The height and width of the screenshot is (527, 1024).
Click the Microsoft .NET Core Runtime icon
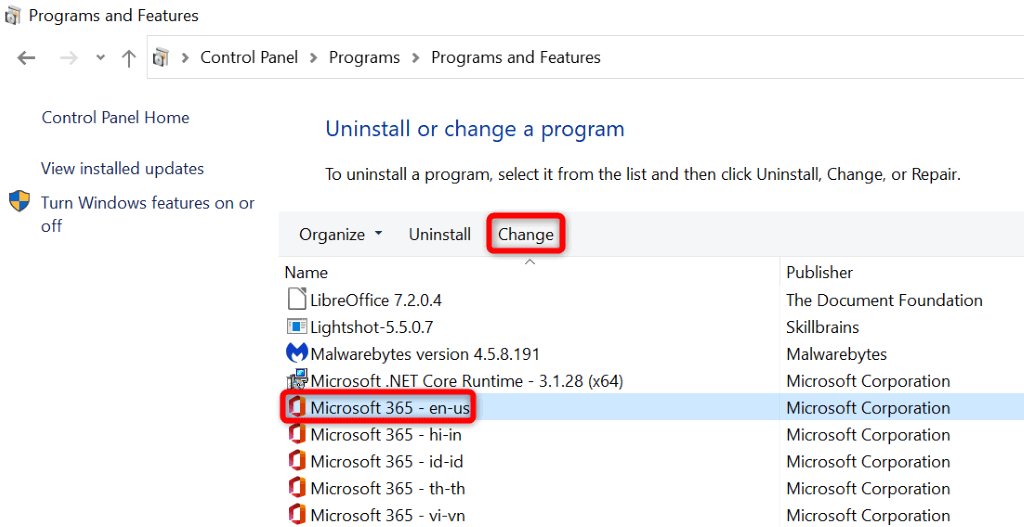tap(296, 381)
